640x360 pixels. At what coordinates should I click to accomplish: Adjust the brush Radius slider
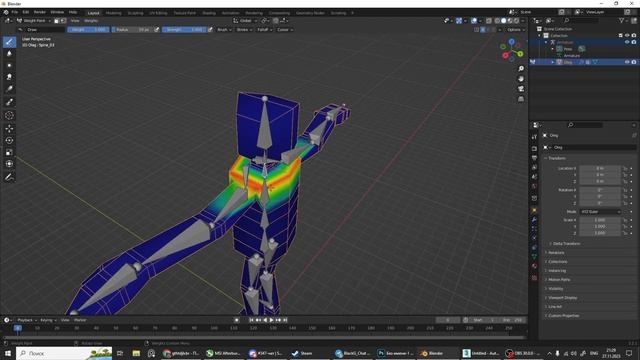click(132, 30)
